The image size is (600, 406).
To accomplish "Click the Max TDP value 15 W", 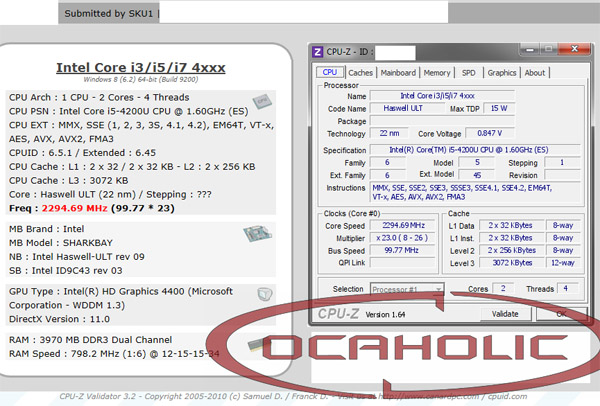I will pos(499,108).
